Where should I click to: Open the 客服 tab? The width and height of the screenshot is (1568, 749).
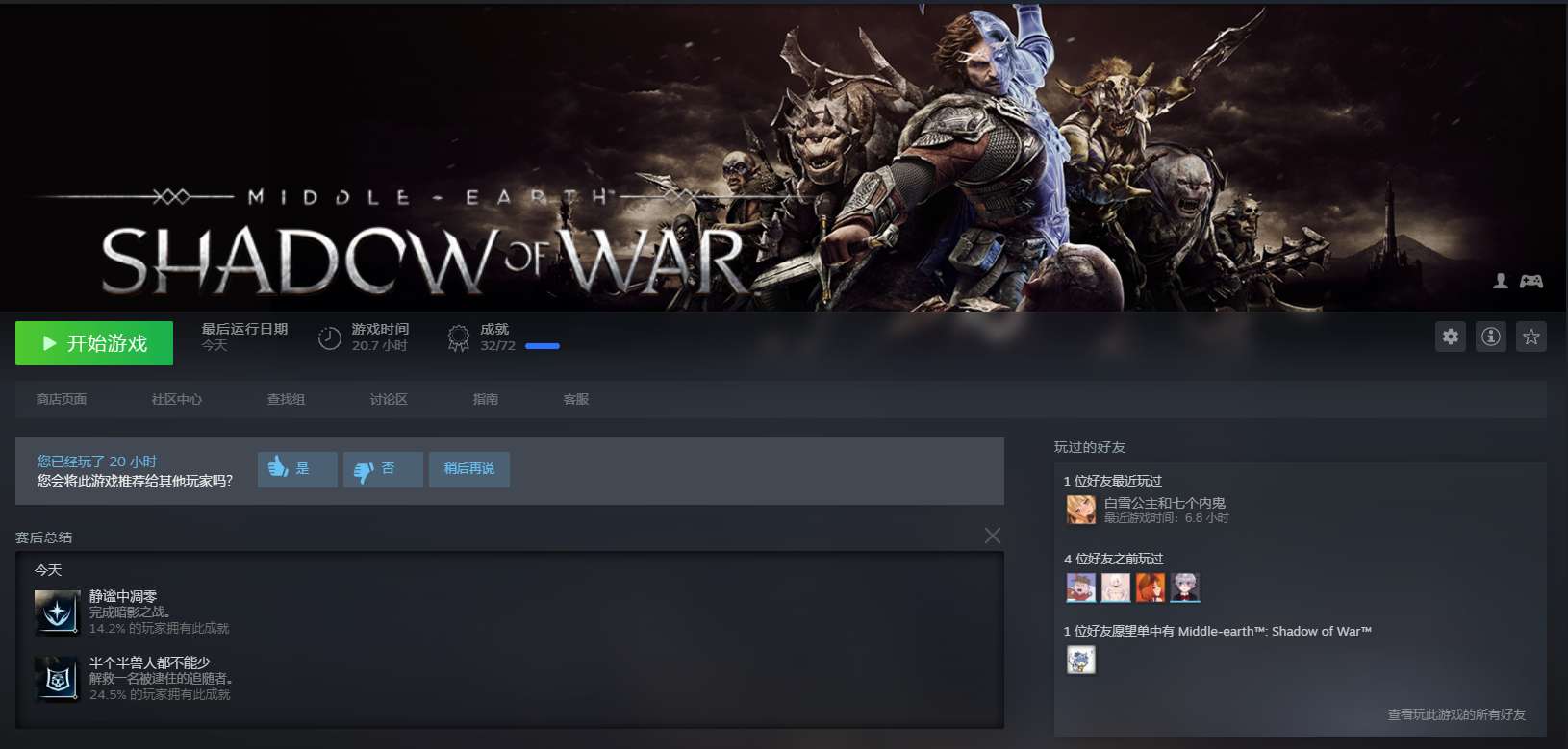[x=576, y=399]
